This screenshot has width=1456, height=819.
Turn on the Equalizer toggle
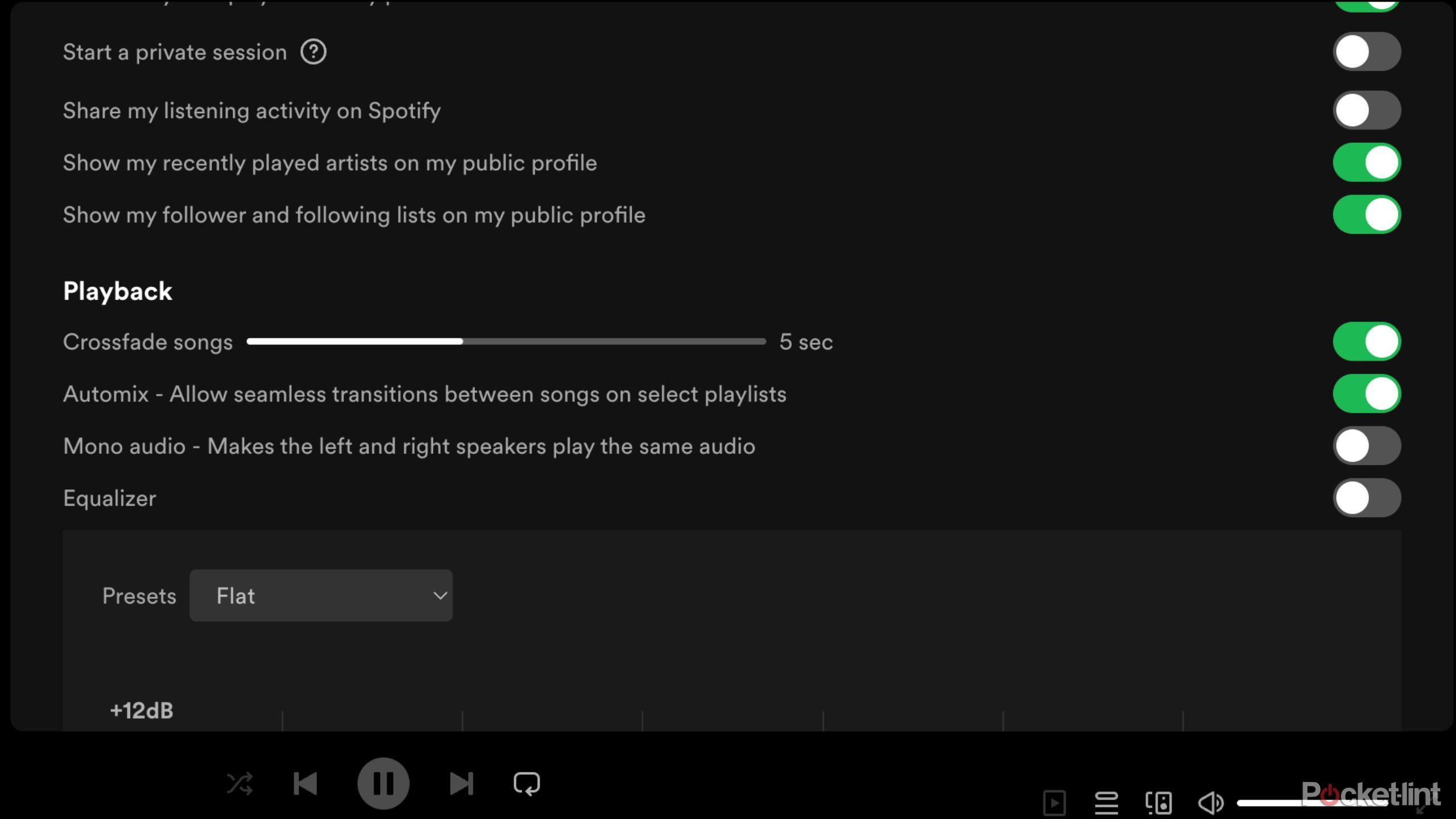[1367, 498]
